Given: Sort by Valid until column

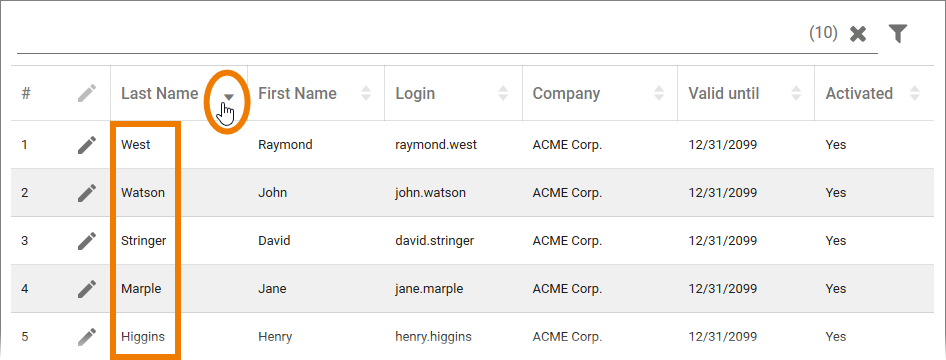Looking at the screenshot, I should [x=796, y=93].
